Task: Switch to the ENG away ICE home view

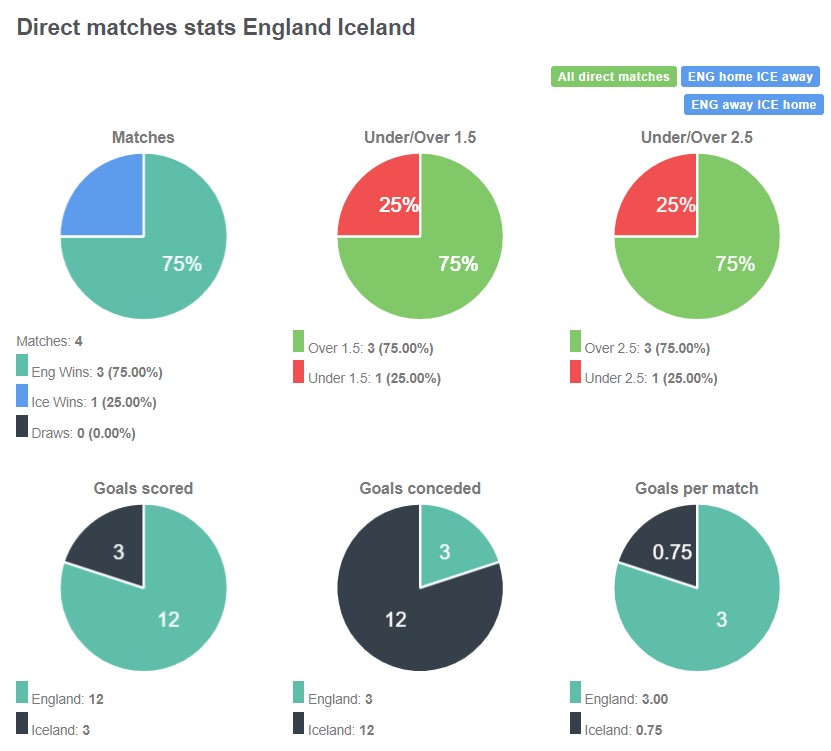Action: coord(753,104)
